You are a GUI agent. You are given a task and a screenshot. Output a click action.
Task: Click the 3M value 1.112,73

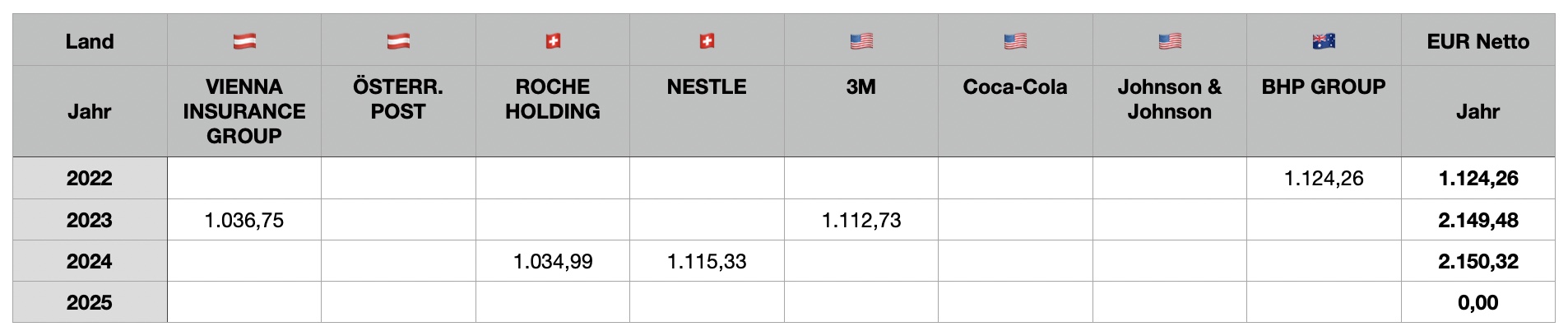[861, 220]
